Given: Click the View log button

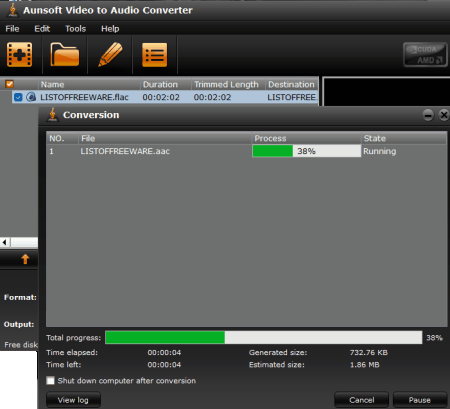Looking at the screenshot, I should point(73,400).
